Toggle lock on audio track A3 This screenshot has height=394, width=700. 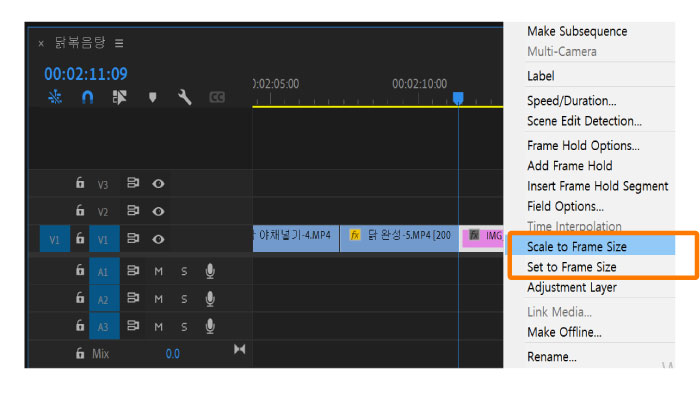[x=79, y=325]
